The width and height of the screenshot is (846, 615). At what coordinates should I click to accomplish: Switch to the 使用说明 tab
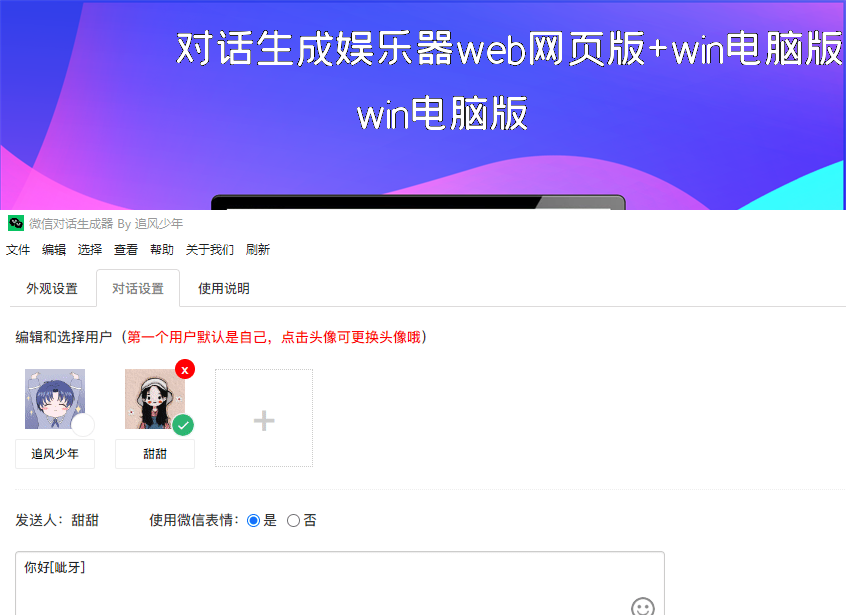[224, 289]
